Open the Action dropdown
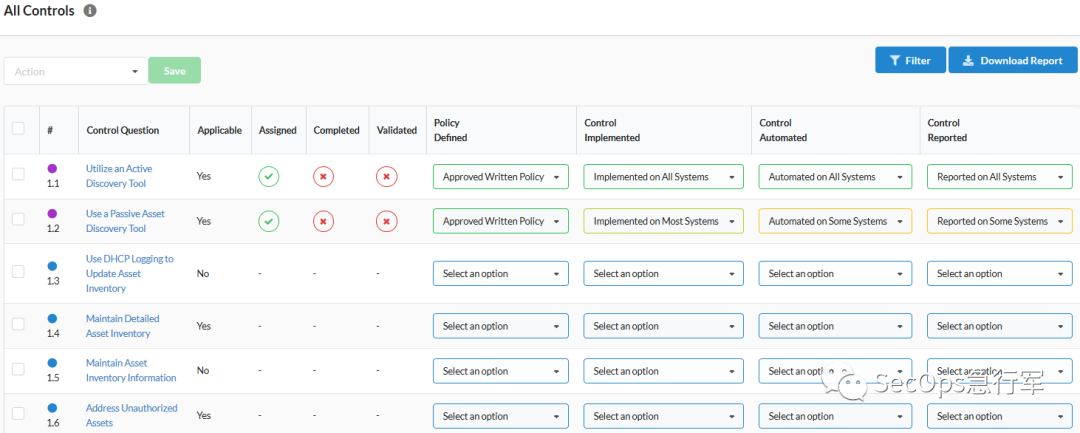This screenshot has height=433, width=1080. (75, 71)
